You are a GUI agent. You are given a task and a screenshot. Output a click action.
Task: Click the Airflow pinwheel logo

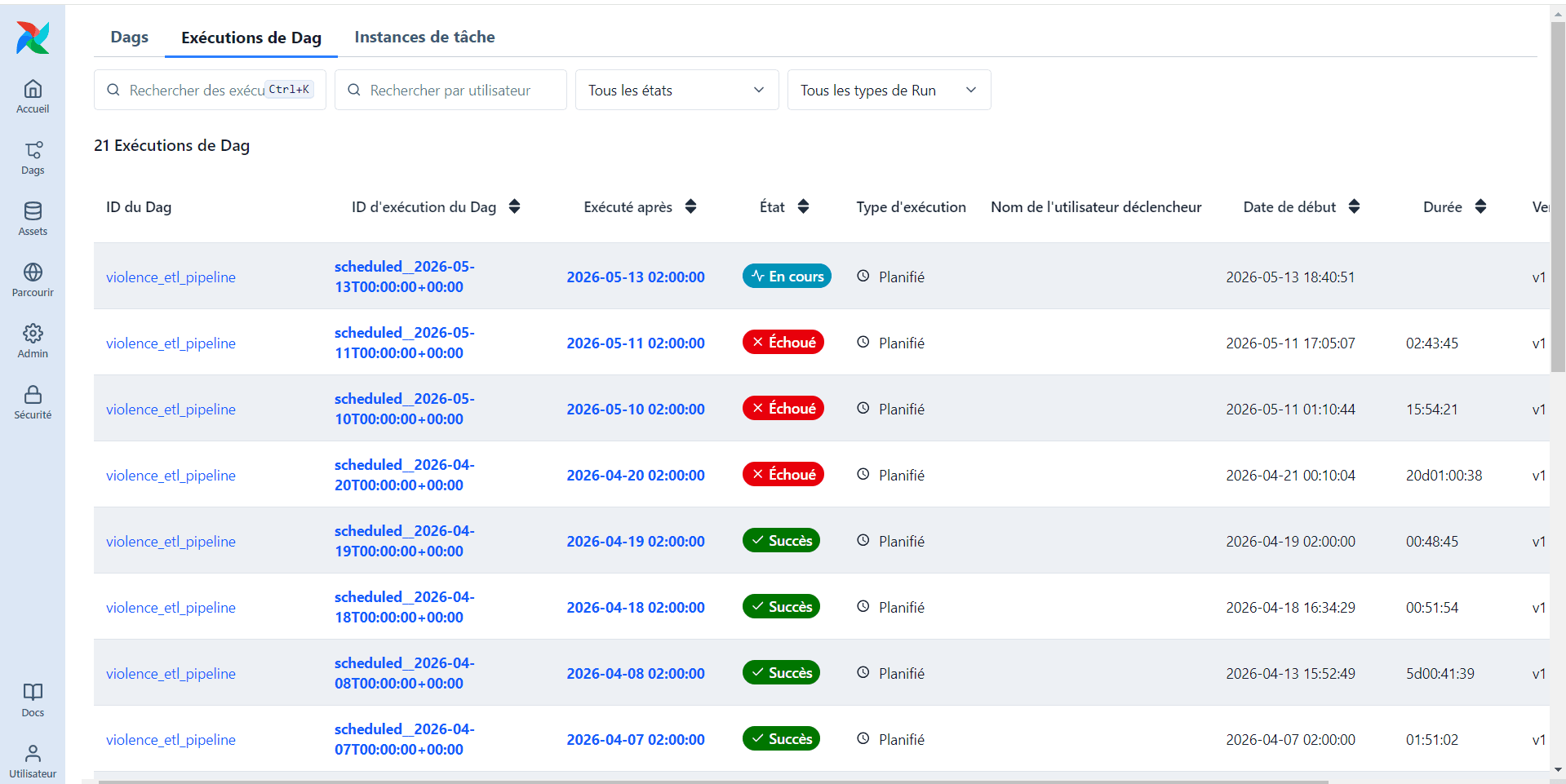(x=33, y=38)
